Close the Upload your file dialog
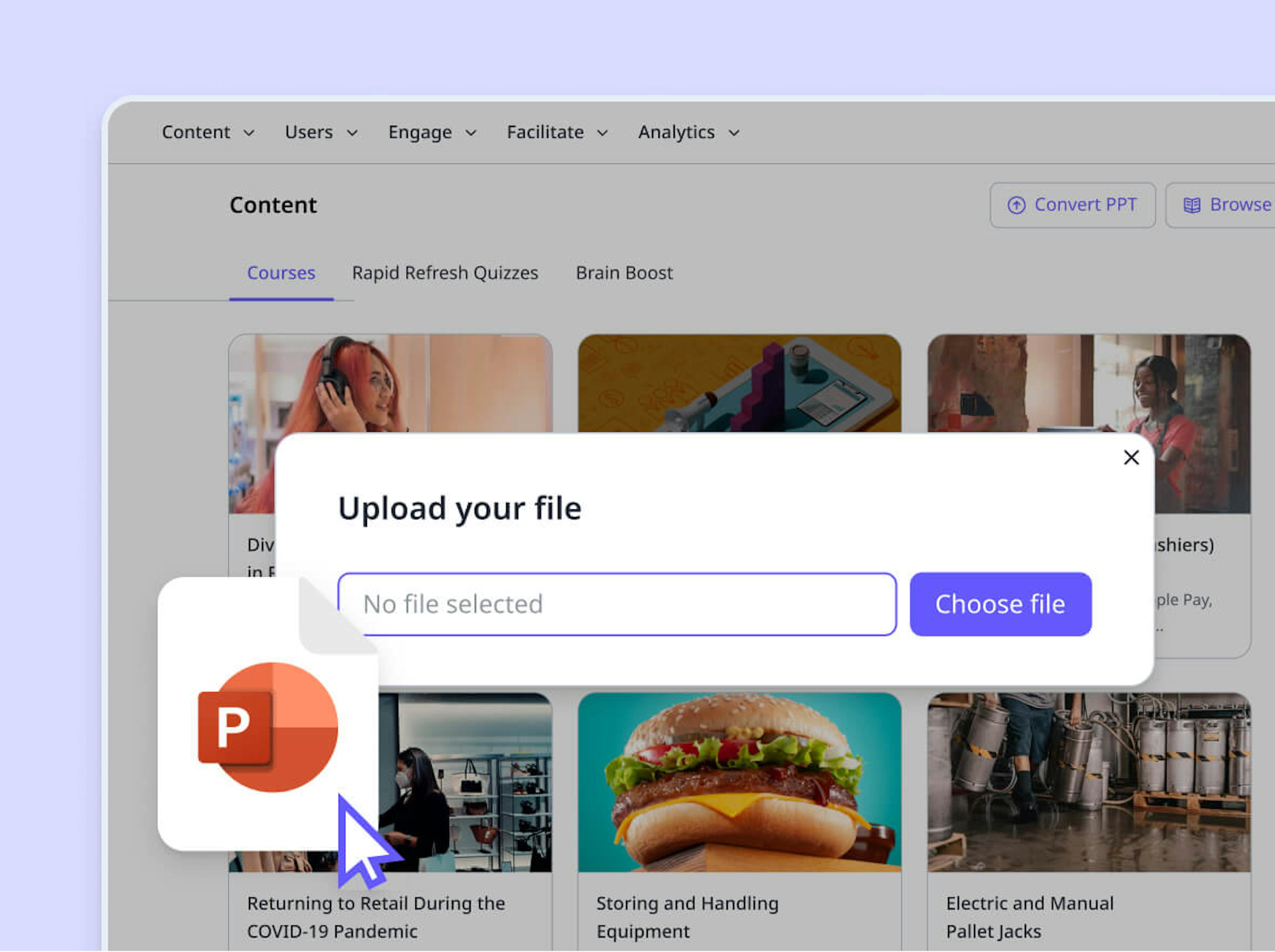Viewport: 1275px width, 952px height. pos(1131,458)
